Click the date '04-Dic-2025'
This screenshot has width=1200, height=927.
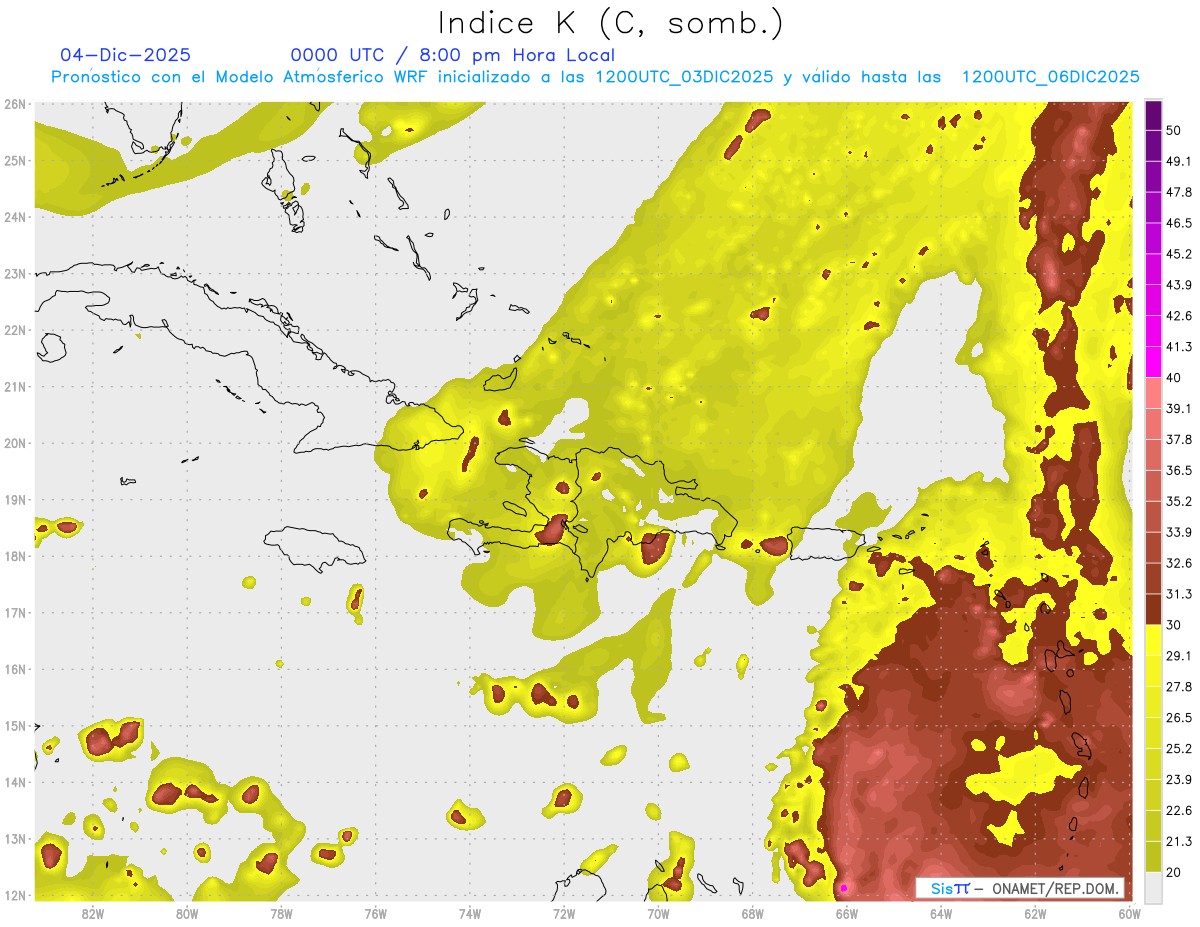click(x=125, y=55)
